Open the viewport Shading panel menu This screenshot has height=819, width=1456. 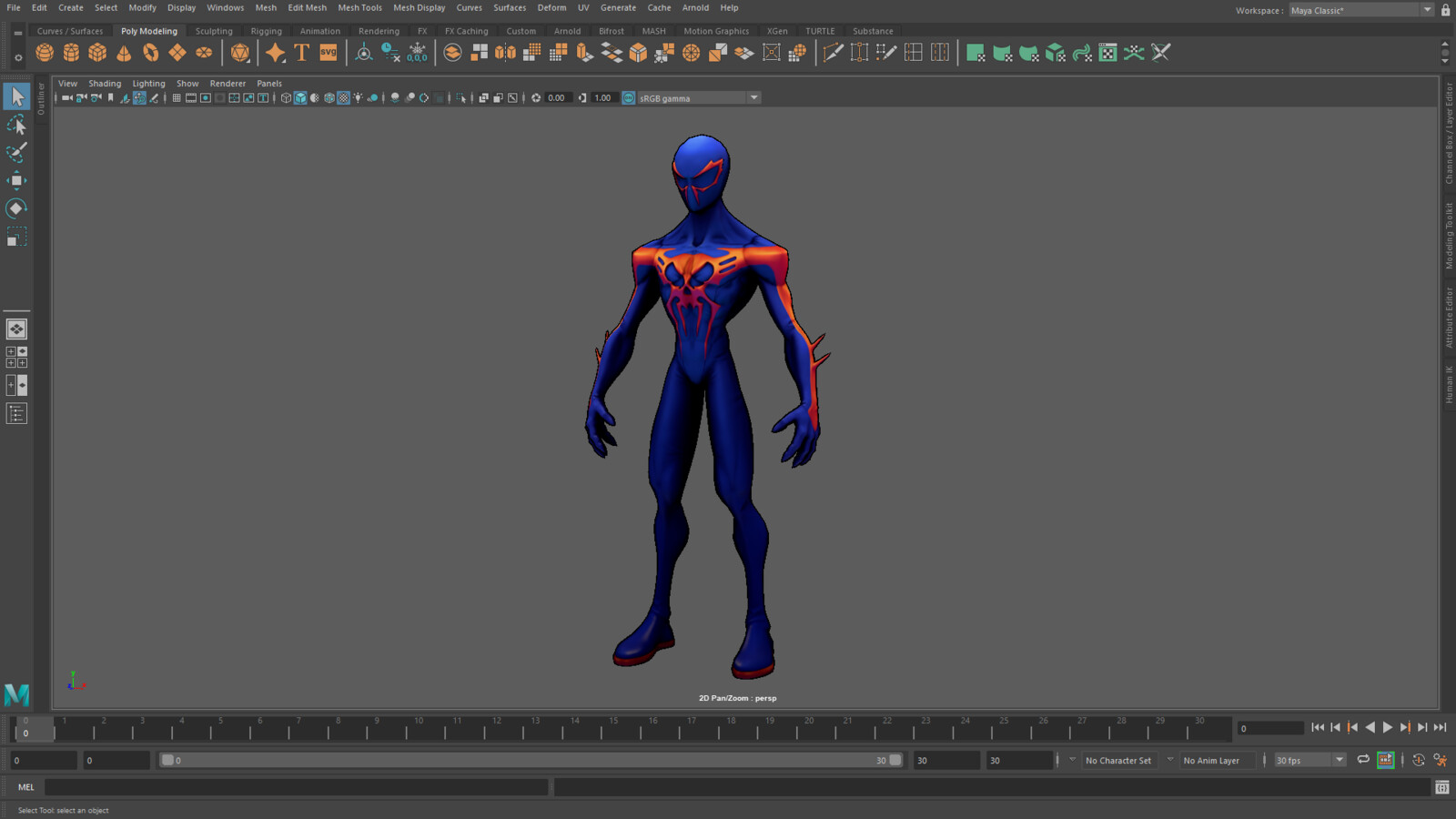[x=105, y=83]
